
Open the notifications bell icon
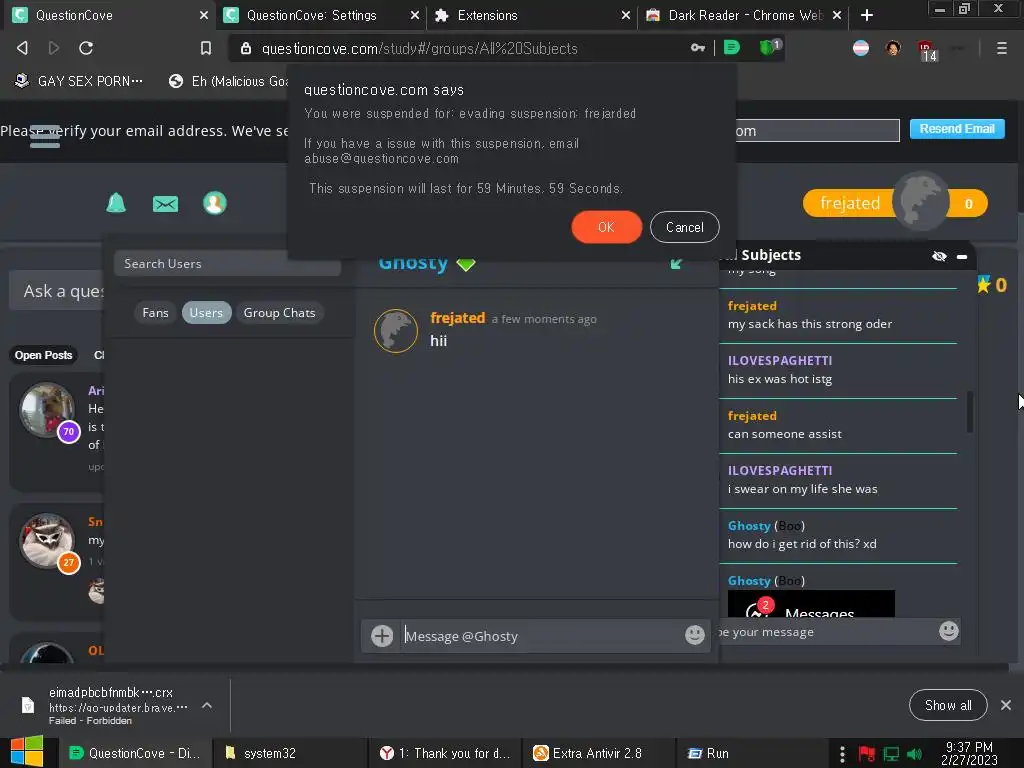[116, 203]
